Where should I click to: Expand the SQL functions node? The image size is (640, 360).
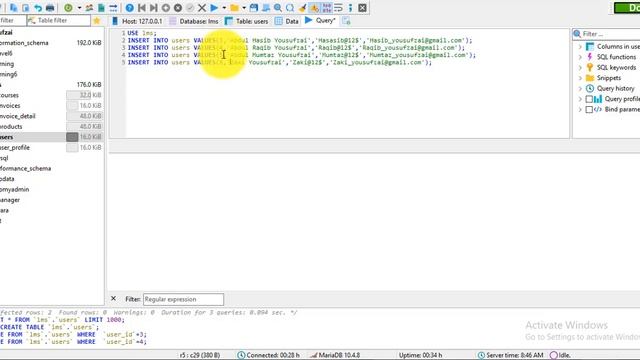tap(580, 57)
